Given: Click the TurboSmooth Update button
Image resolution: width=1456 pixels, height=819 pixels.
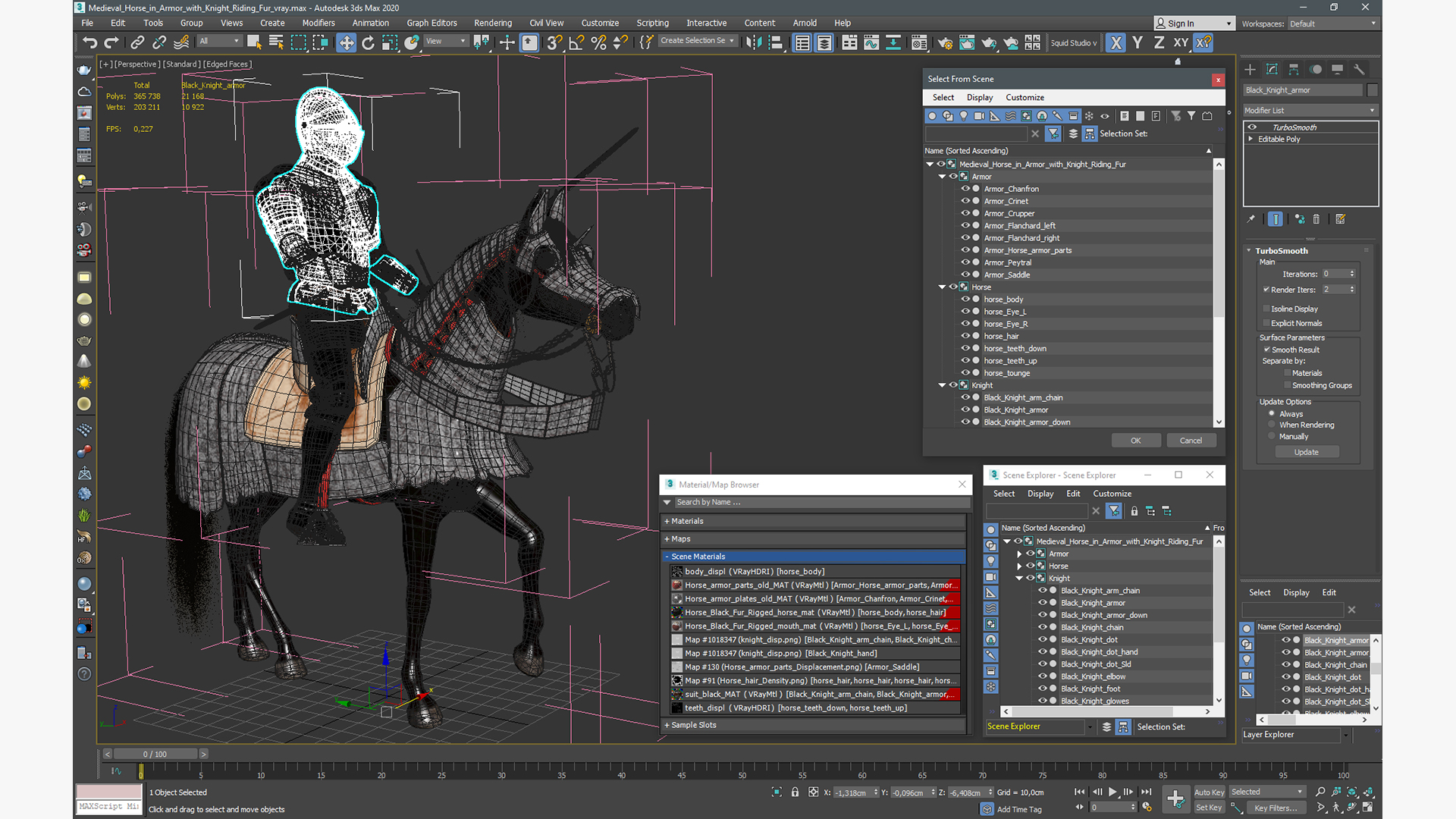Looking at the screenshot, I should coord(1306,452).
